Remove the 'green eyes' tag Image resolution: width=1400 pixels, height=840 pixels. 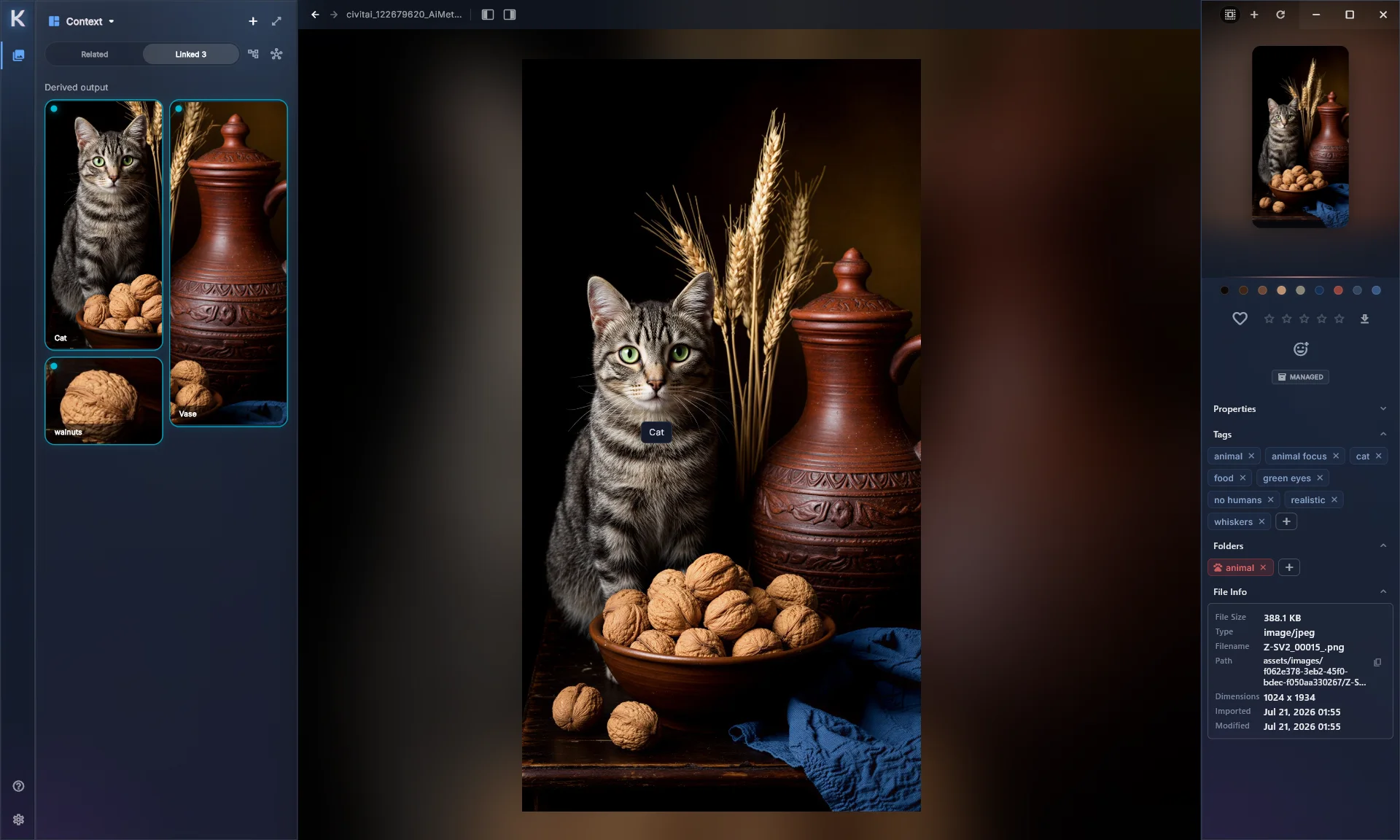1320,478
